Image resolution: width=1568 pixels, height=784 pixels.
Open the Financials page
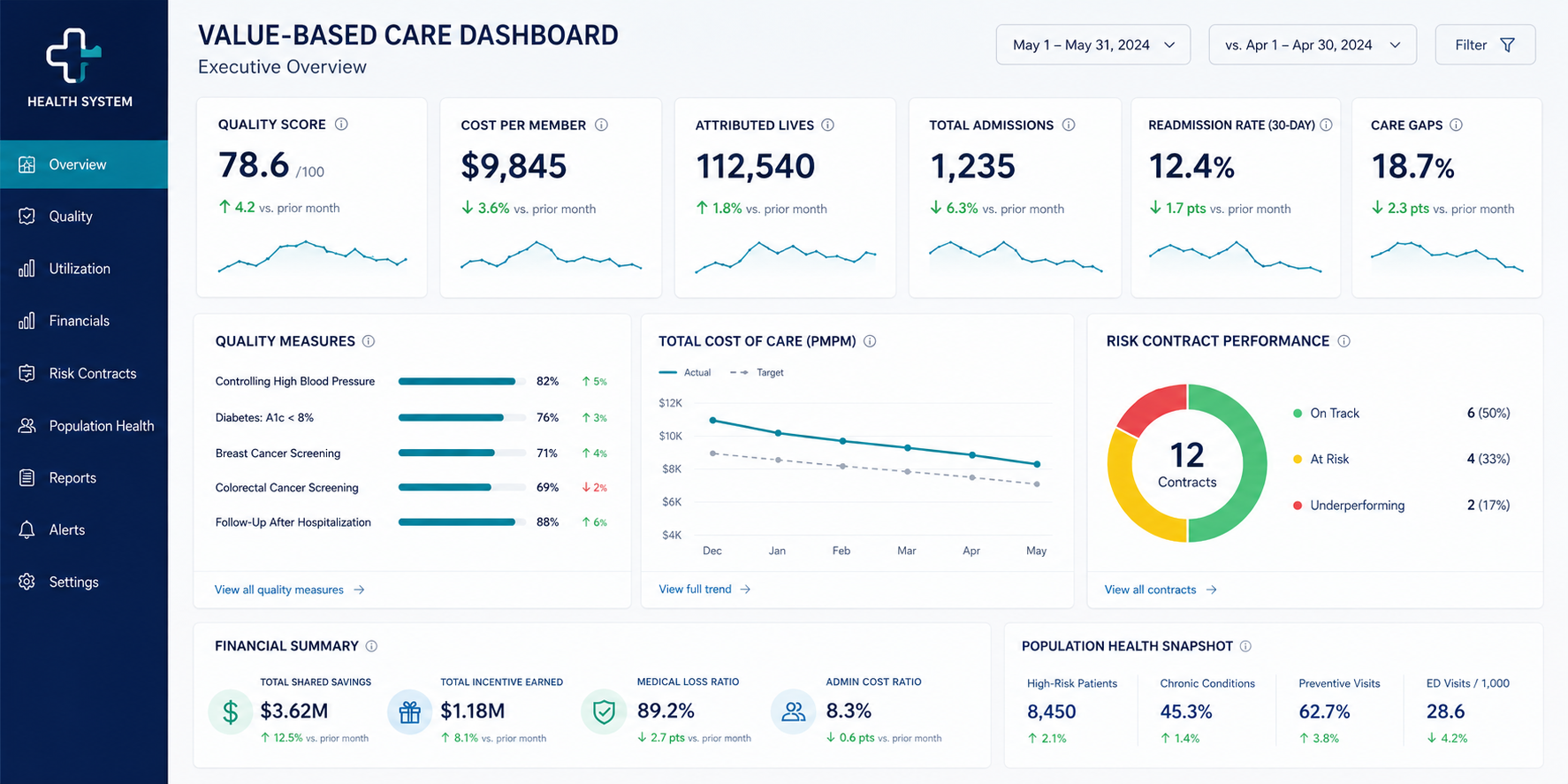point(84,321)
